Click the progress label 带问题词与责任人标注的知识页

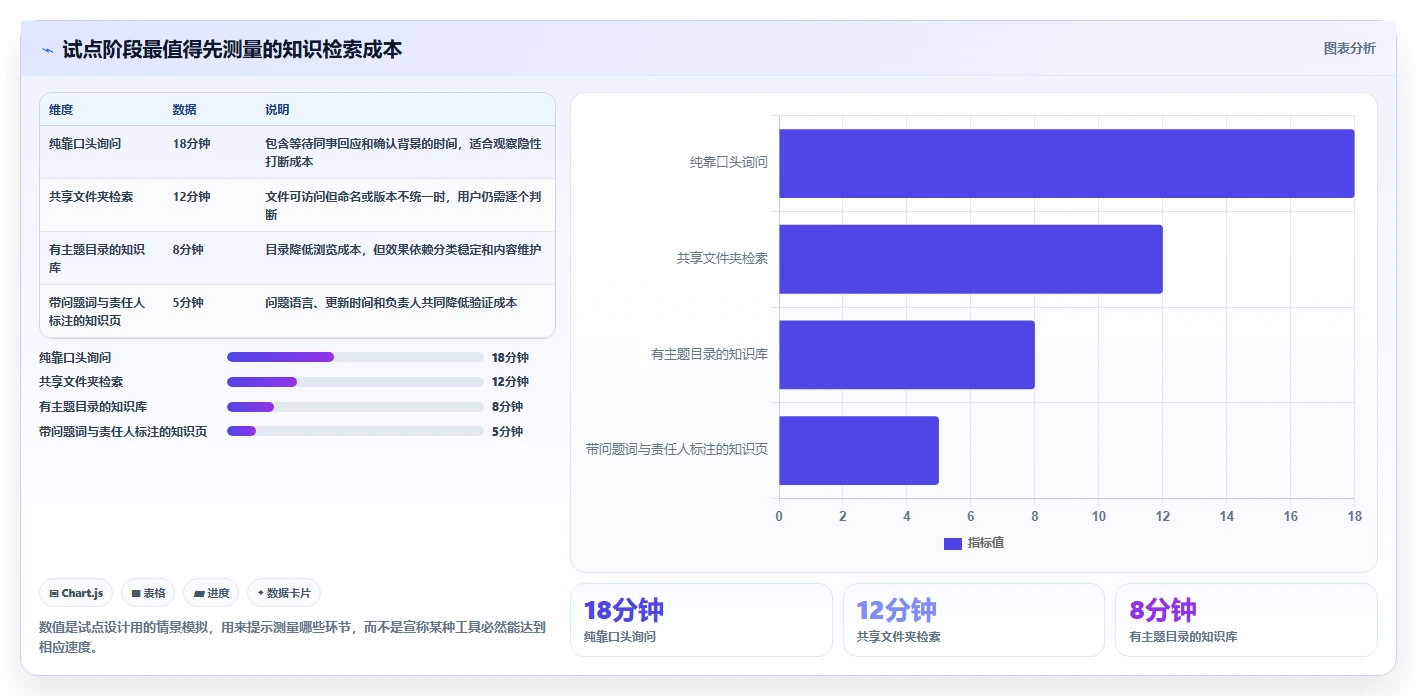pos(123,432)
